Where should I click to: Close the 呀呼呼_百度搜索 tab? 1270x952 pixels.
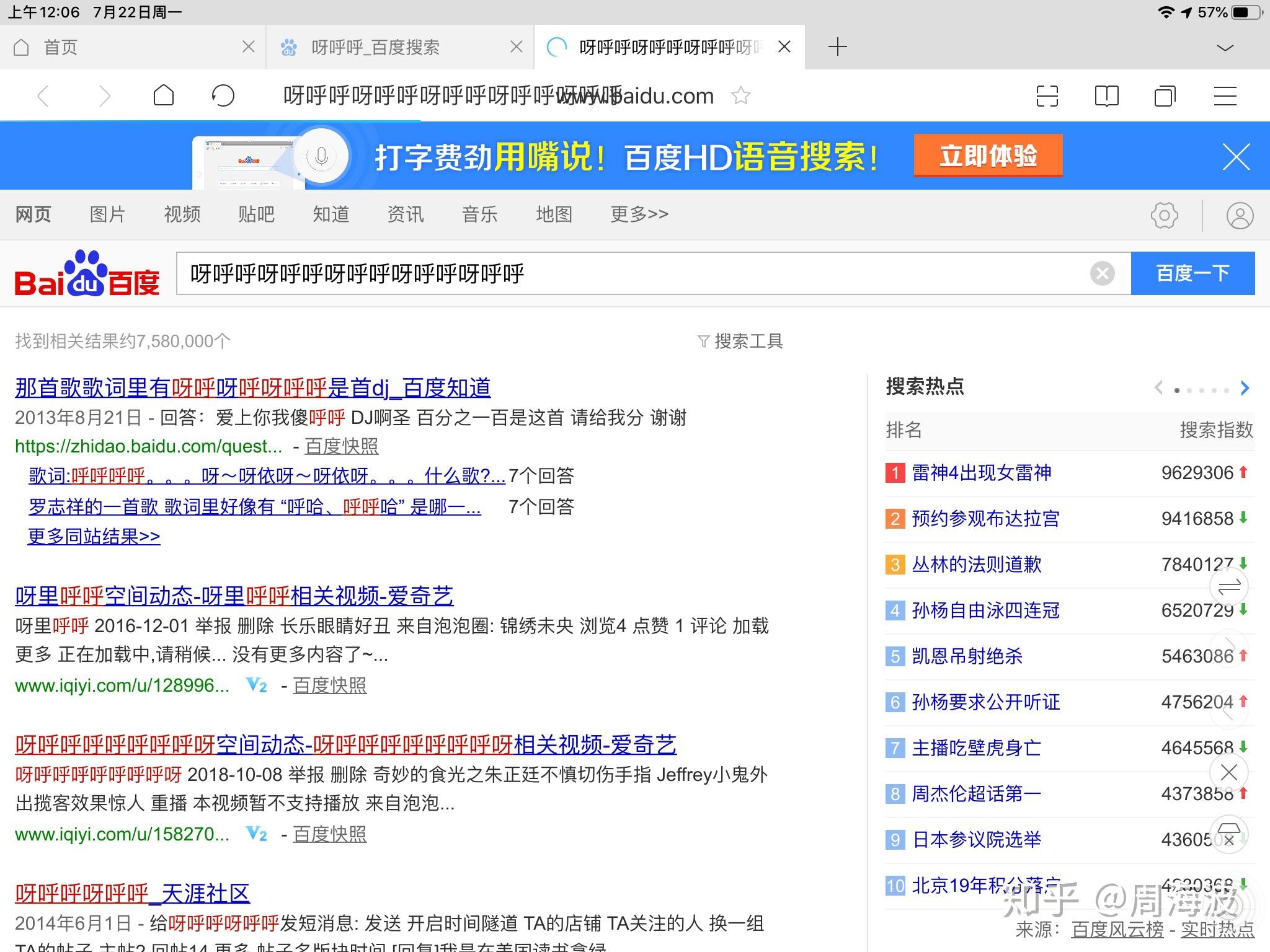click(516, 46)
